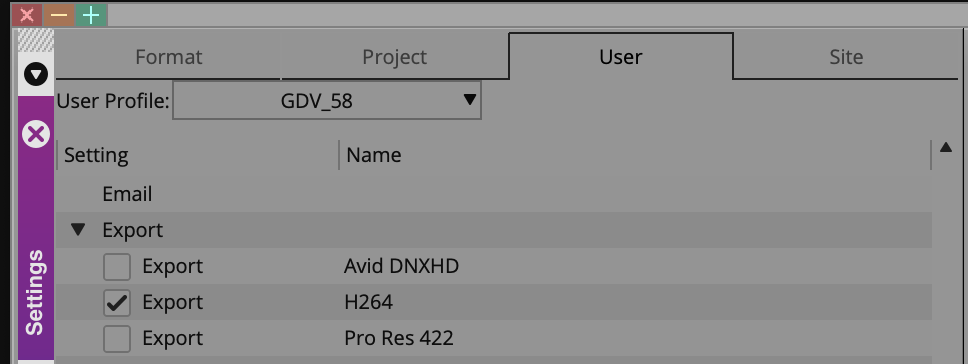Select the User tab
Screen dimensions: 968x364
621,57
